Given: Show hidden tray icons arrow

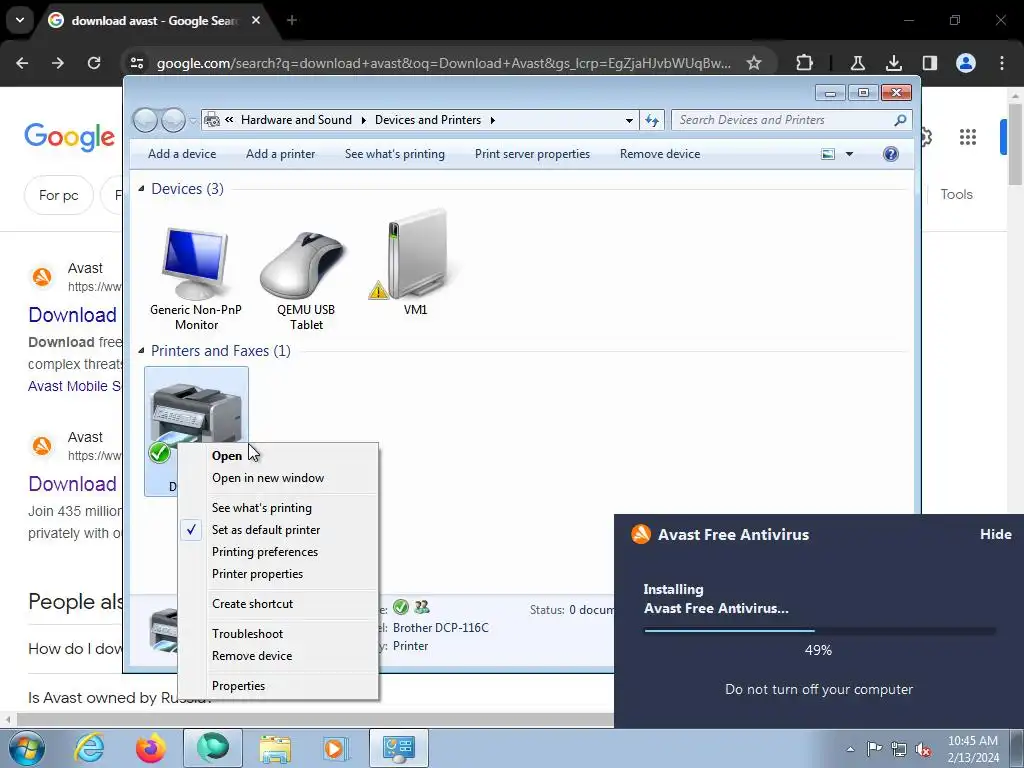Looking at the screenshot, I should 850,749.
